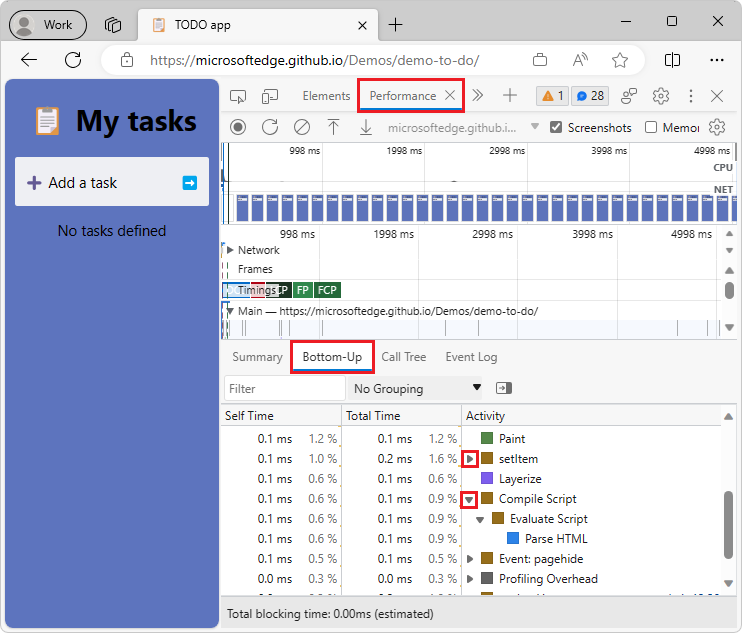Click the feedback/experiments icon beside 28 badge
742x633 pixels.
click(x=629, y=96)
